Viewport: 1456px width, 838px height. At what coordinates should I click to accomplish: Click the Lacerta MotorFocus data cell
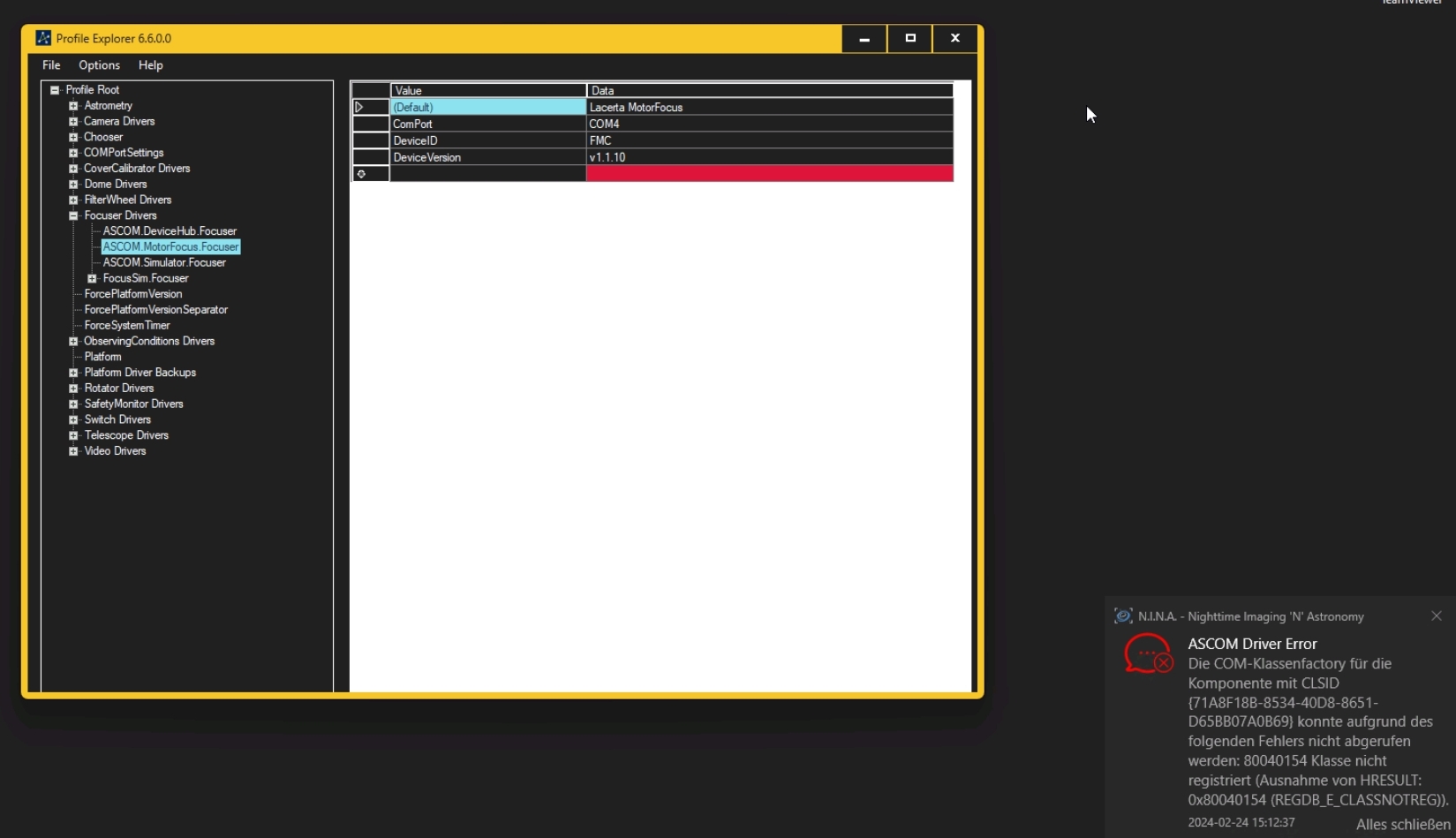(x=770, y=107)
